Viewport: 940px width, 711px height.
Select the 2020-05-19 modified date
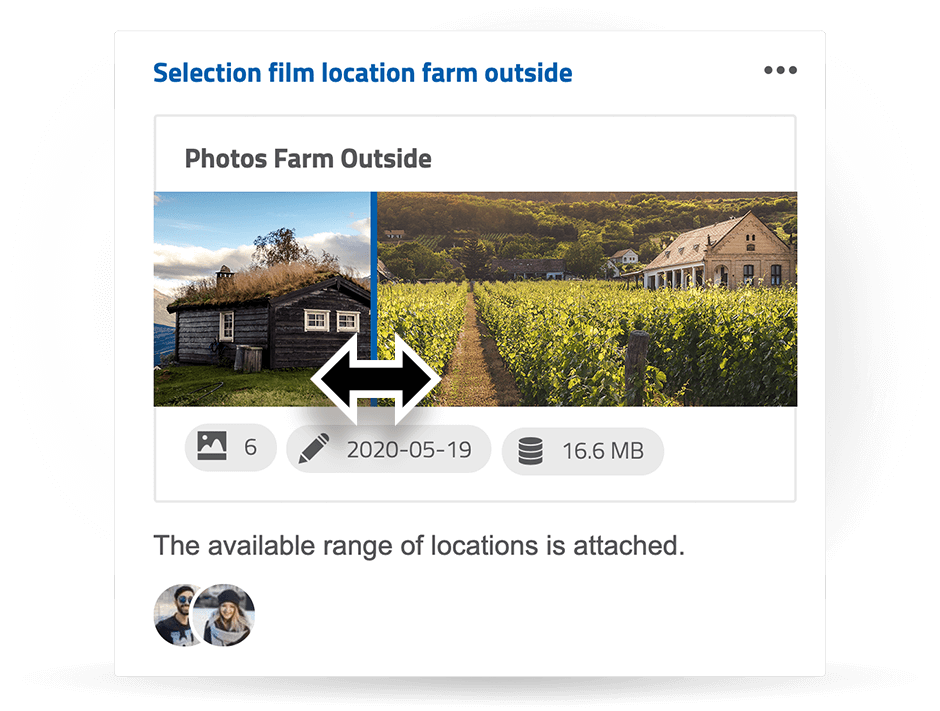[x=408, y=450]
